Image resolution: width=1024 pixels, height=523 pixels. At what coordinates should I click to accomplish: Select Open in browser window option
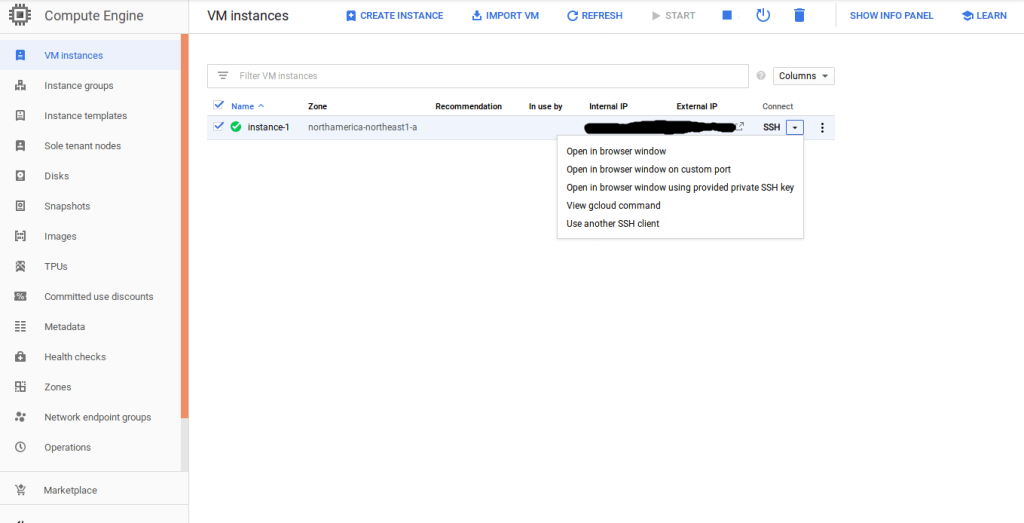616,152
